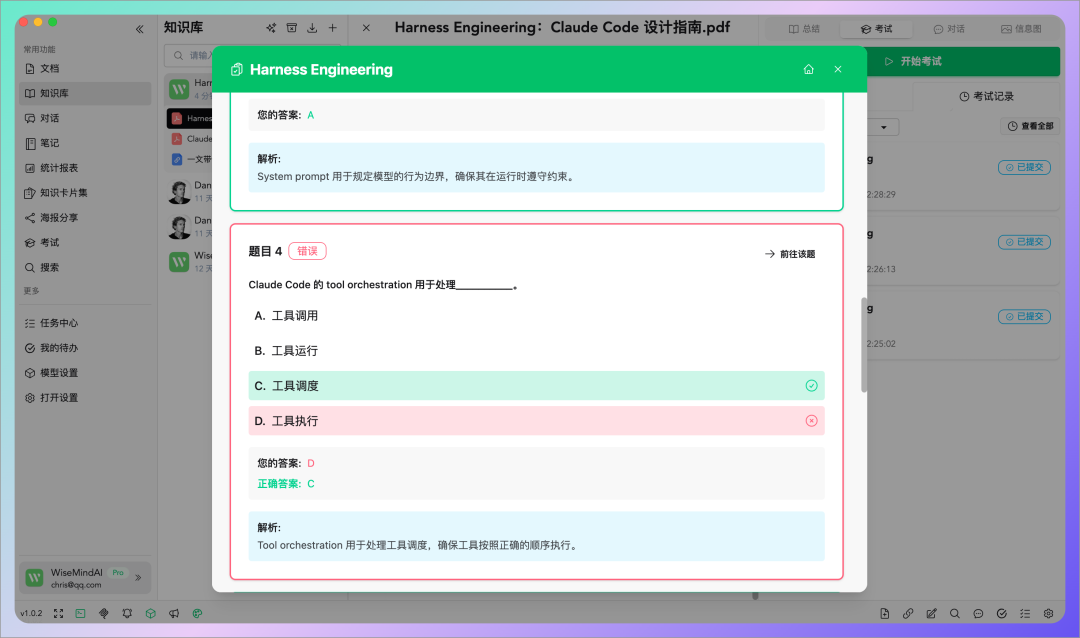Open 模型设置 in the sidebar
Image resolution: width=1080 pixels, height=638 pixels.
85,372
